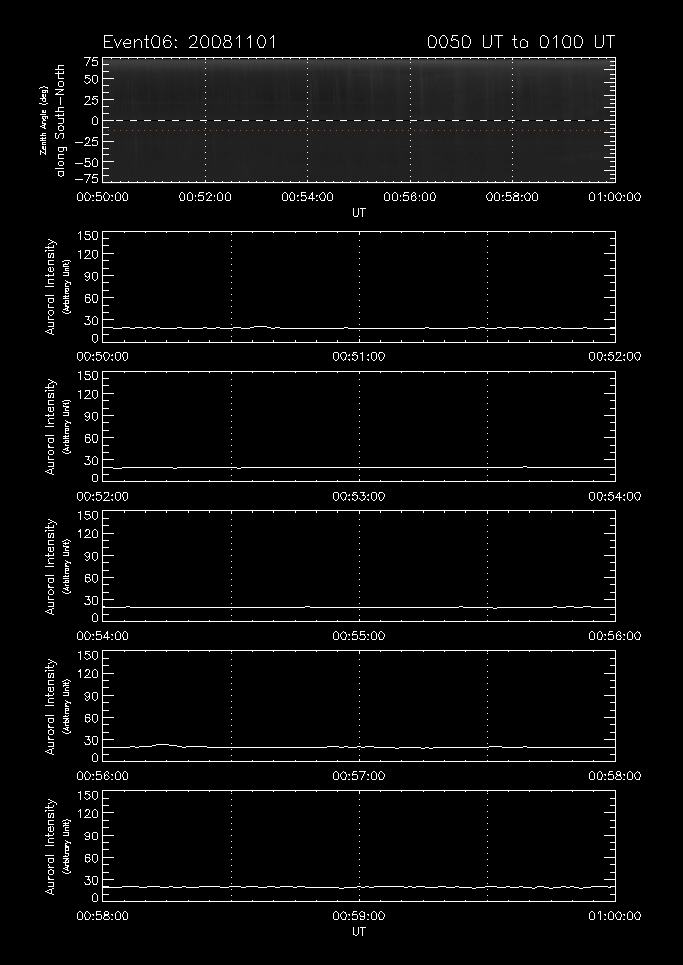Click the "along South-North" axis label
683x965 pixels.
coord(61,121)
